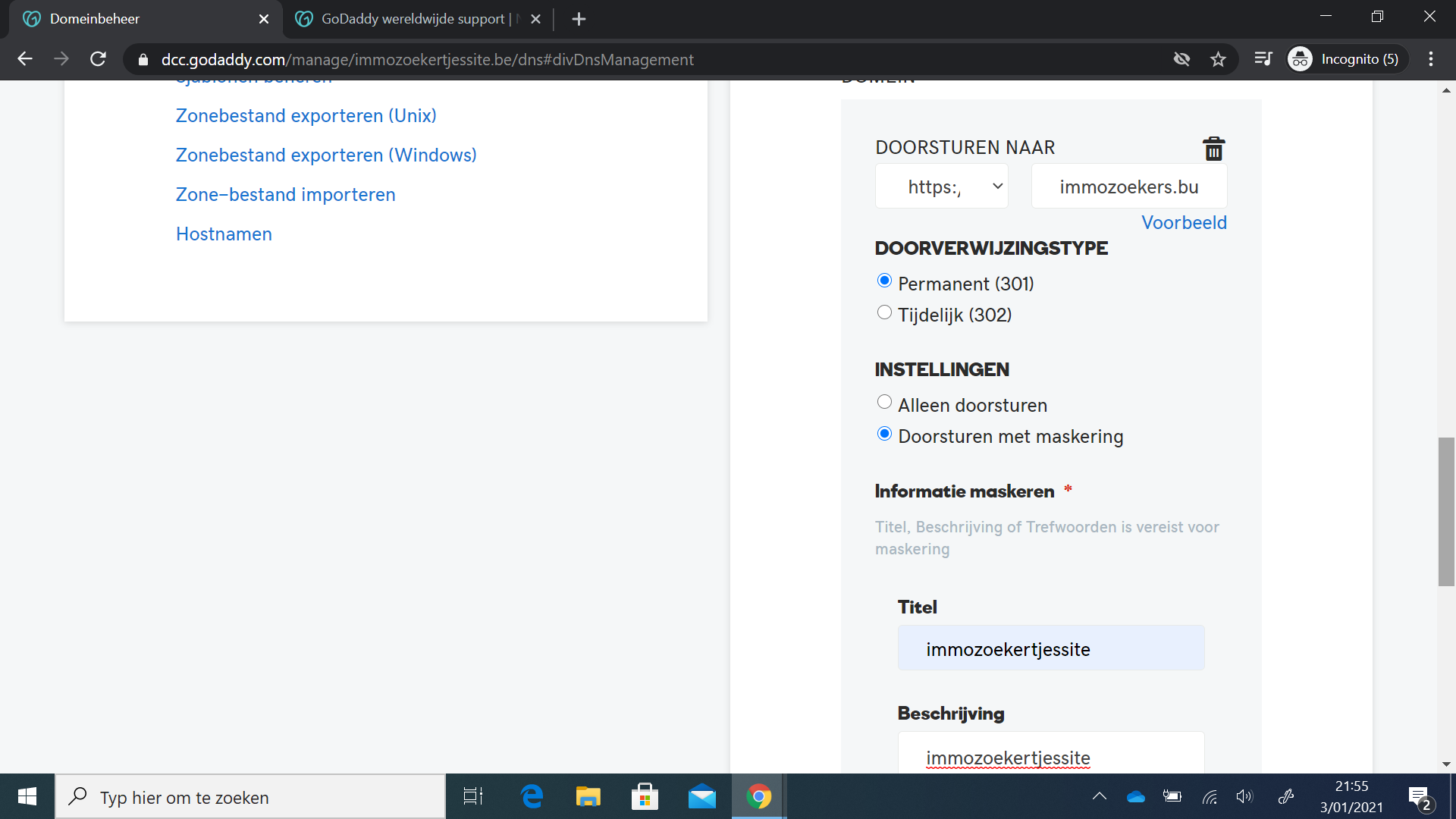Delete forwarding with the trash icon
Viewport: 1456px width, 819px height.
[x=1213, y=149]
